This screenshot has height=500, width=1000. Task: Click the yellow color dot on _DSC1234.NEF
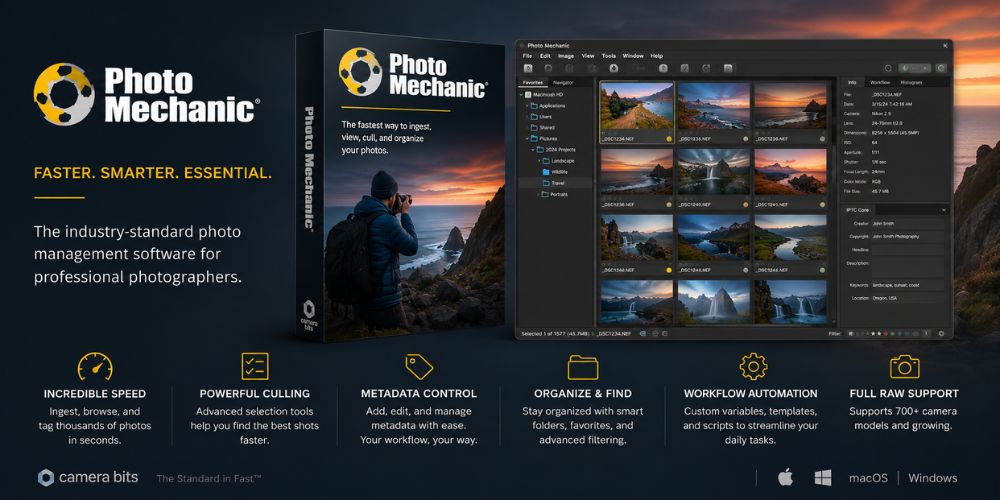pyautogui.click(x=669, y=139)
